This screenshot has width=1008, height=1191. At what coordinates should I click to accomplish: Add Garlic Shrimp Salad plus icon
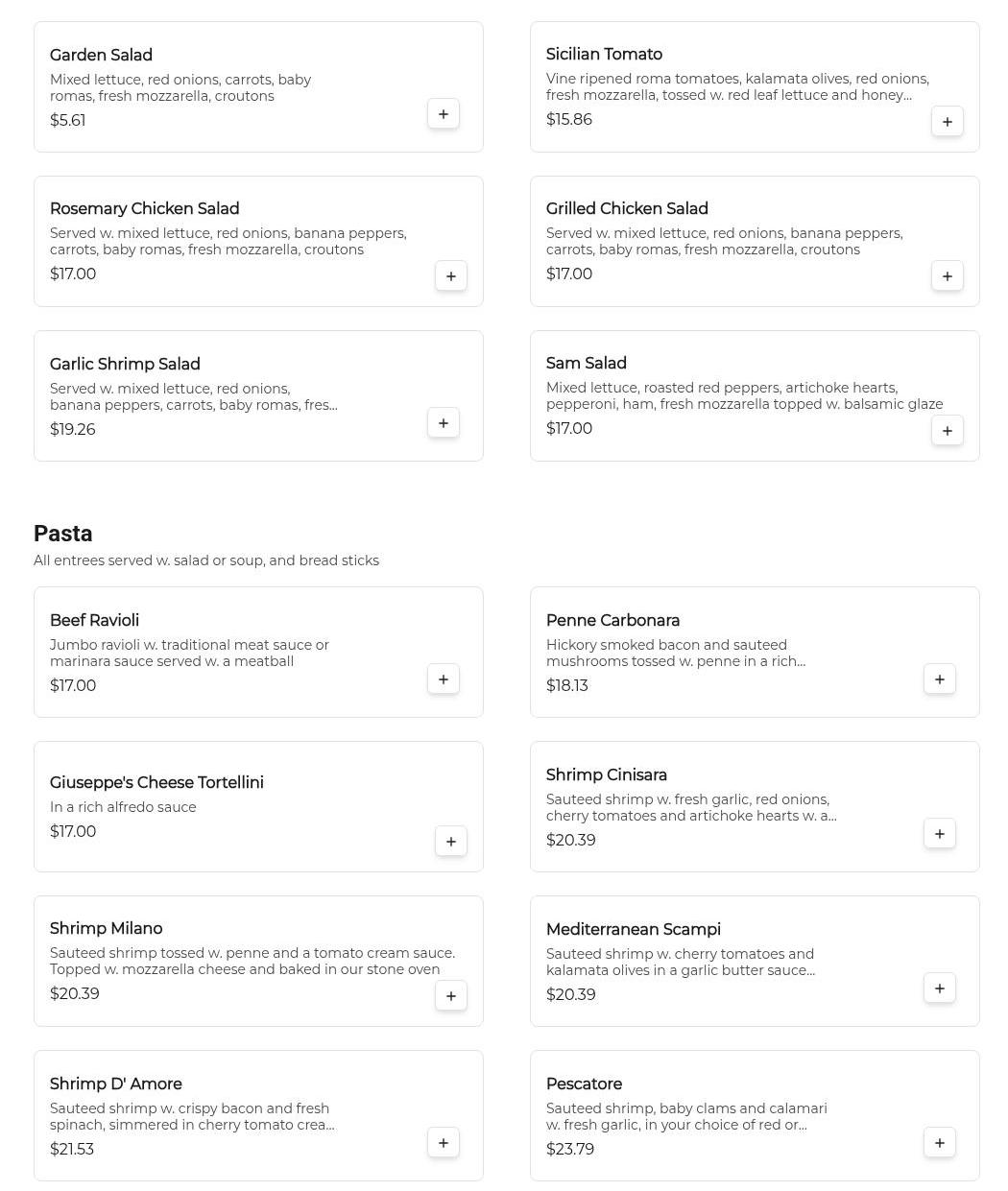[x=444, y=423]
